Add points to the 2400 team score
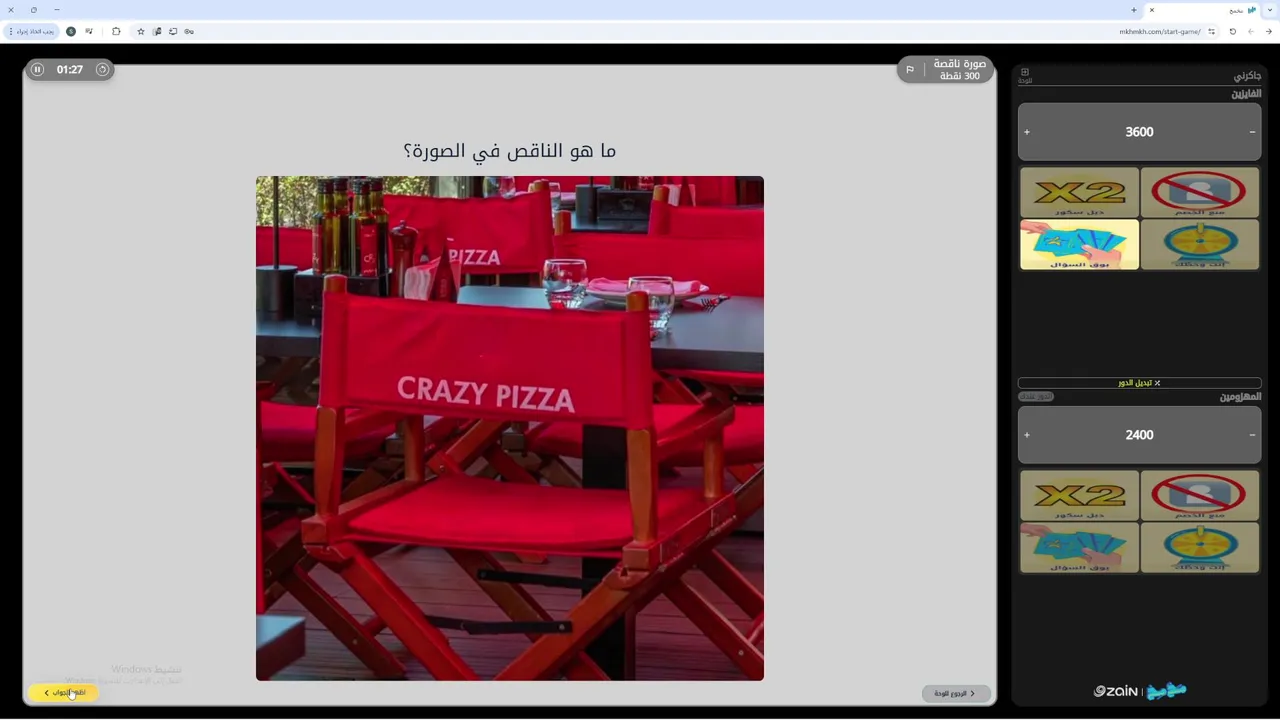Viewport: 1280px width, 720px height. [x=1027, y=435]
